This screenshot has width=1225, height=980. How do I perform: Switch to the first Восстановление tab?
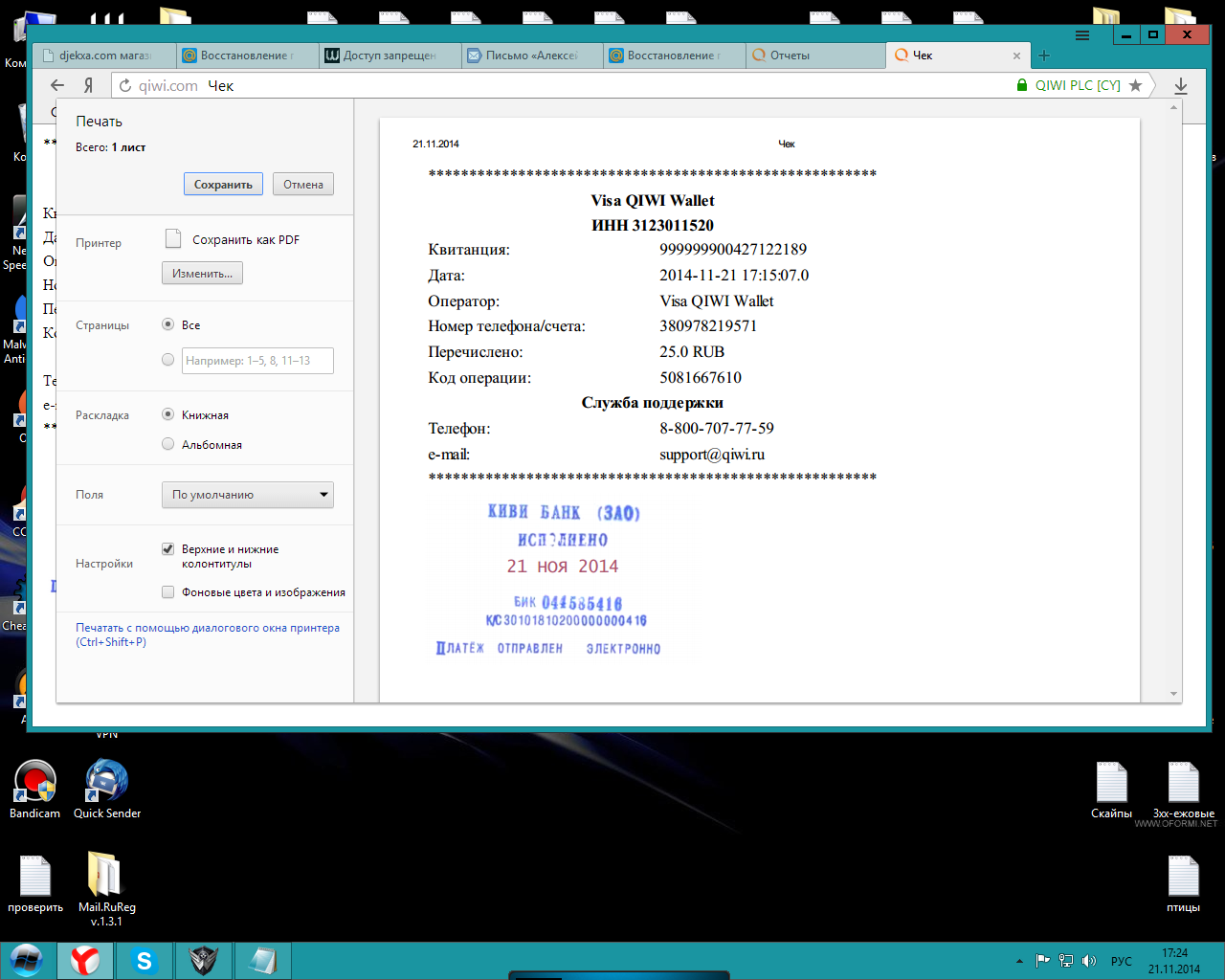[x=248, y=56]
